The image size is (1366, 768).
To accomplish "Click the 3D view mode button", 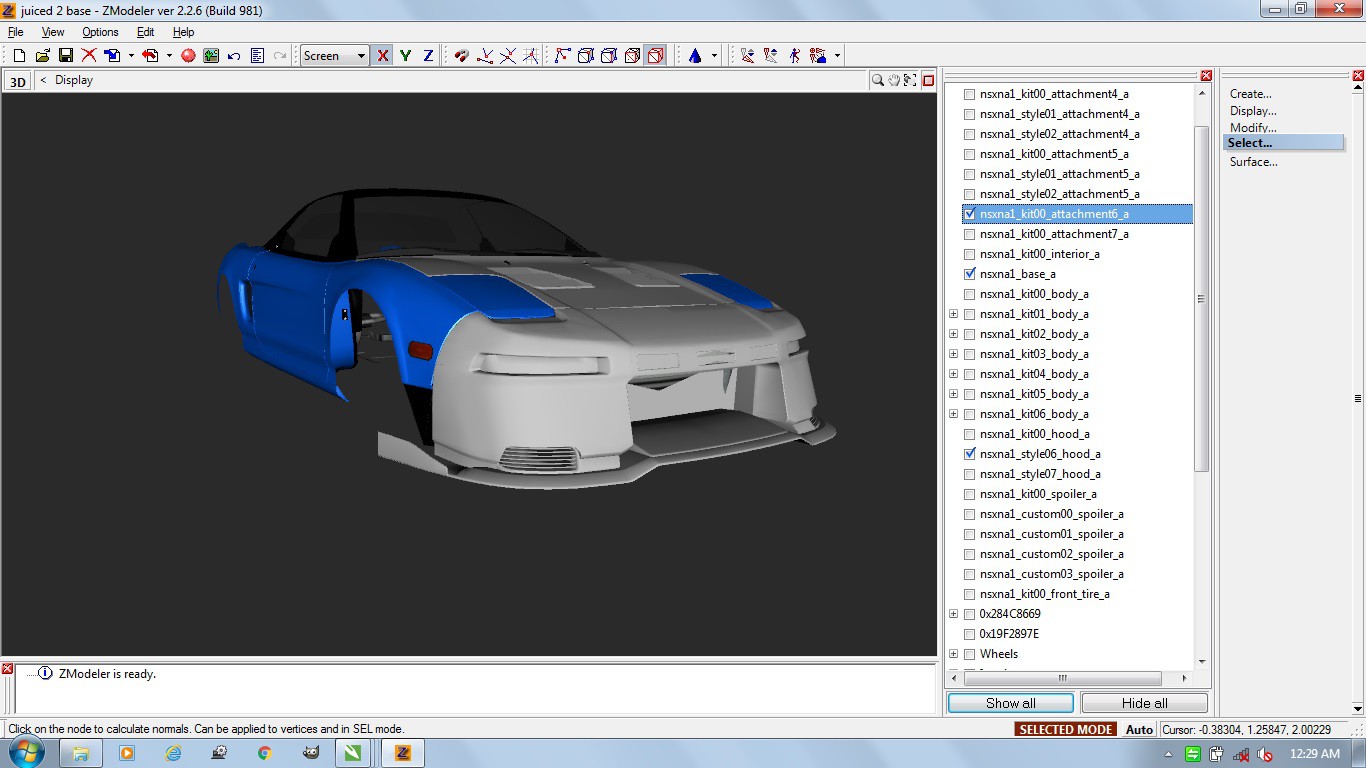I will tap(18, 82).
